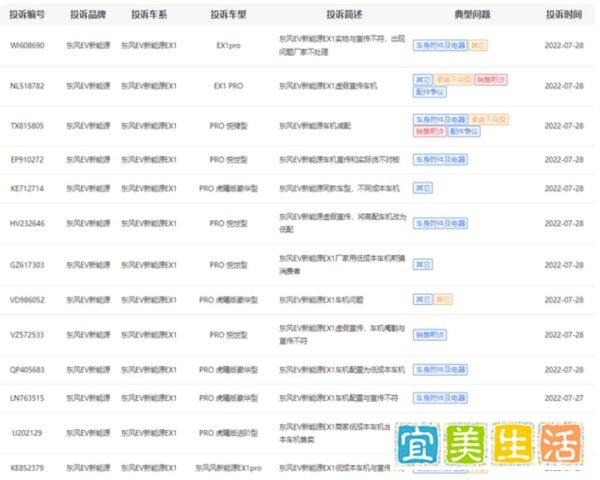Open WI608690 complaint description text
This screenshot has width=600, height=480.
342,45
